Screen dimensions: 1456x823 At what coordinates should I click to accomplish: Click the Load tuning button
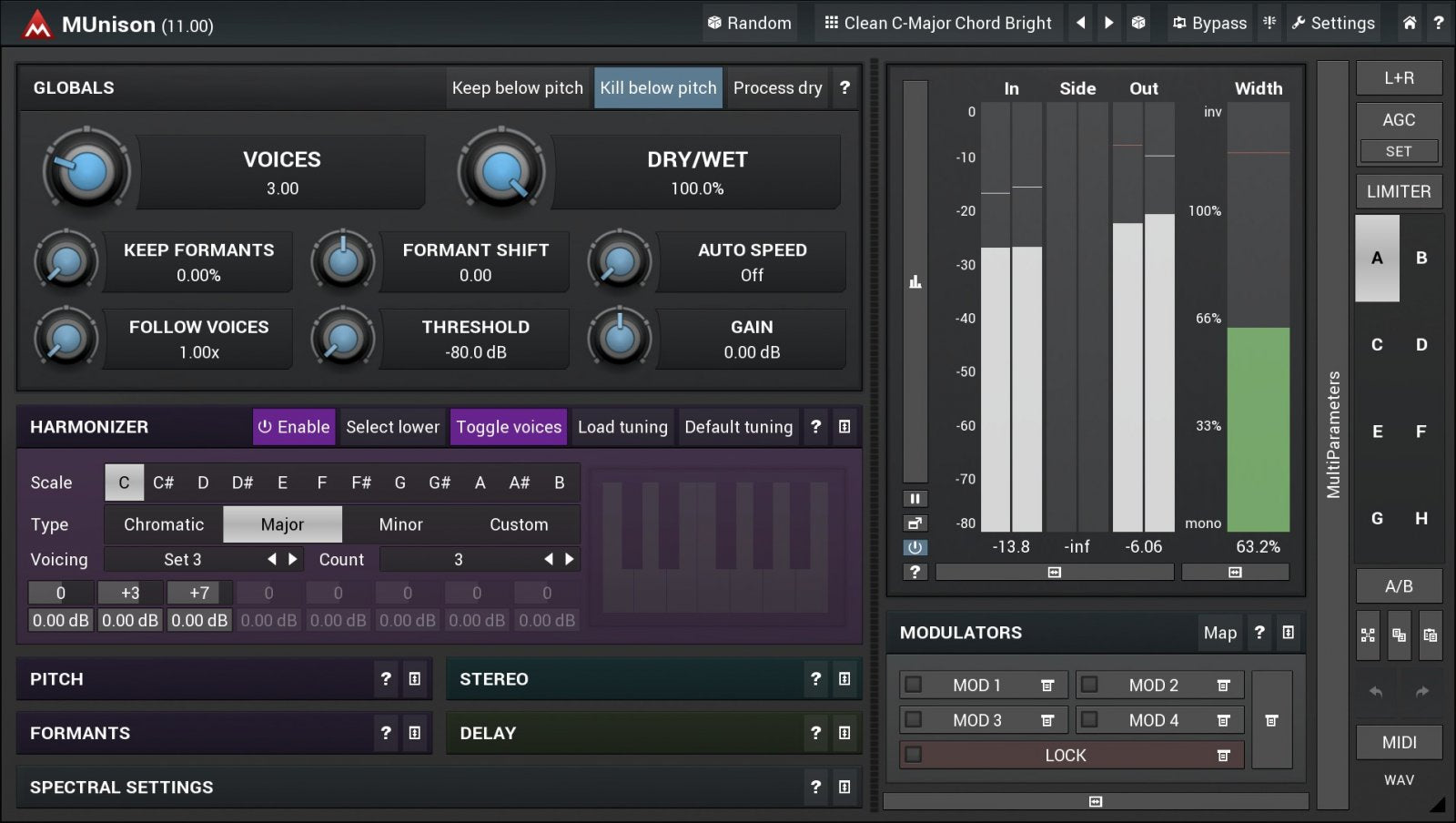click(x=622, y=427)
